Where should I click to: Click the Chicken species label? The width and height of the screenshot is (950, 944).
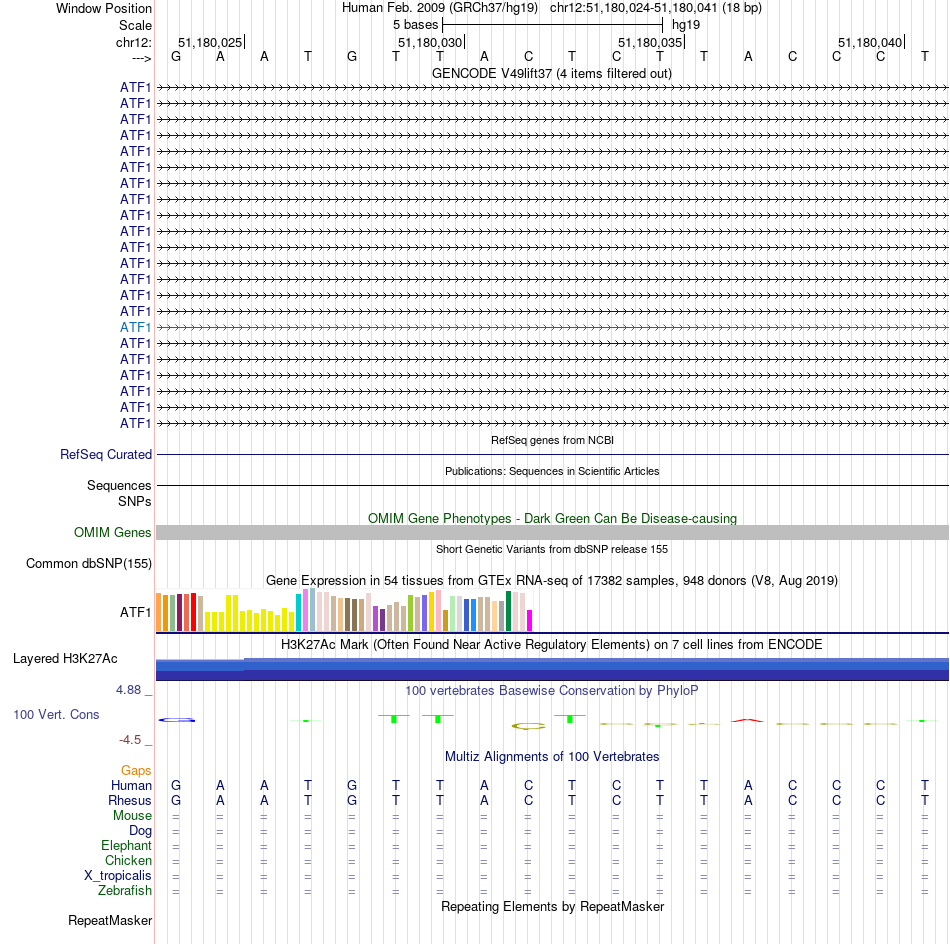(x=128, y=860)
